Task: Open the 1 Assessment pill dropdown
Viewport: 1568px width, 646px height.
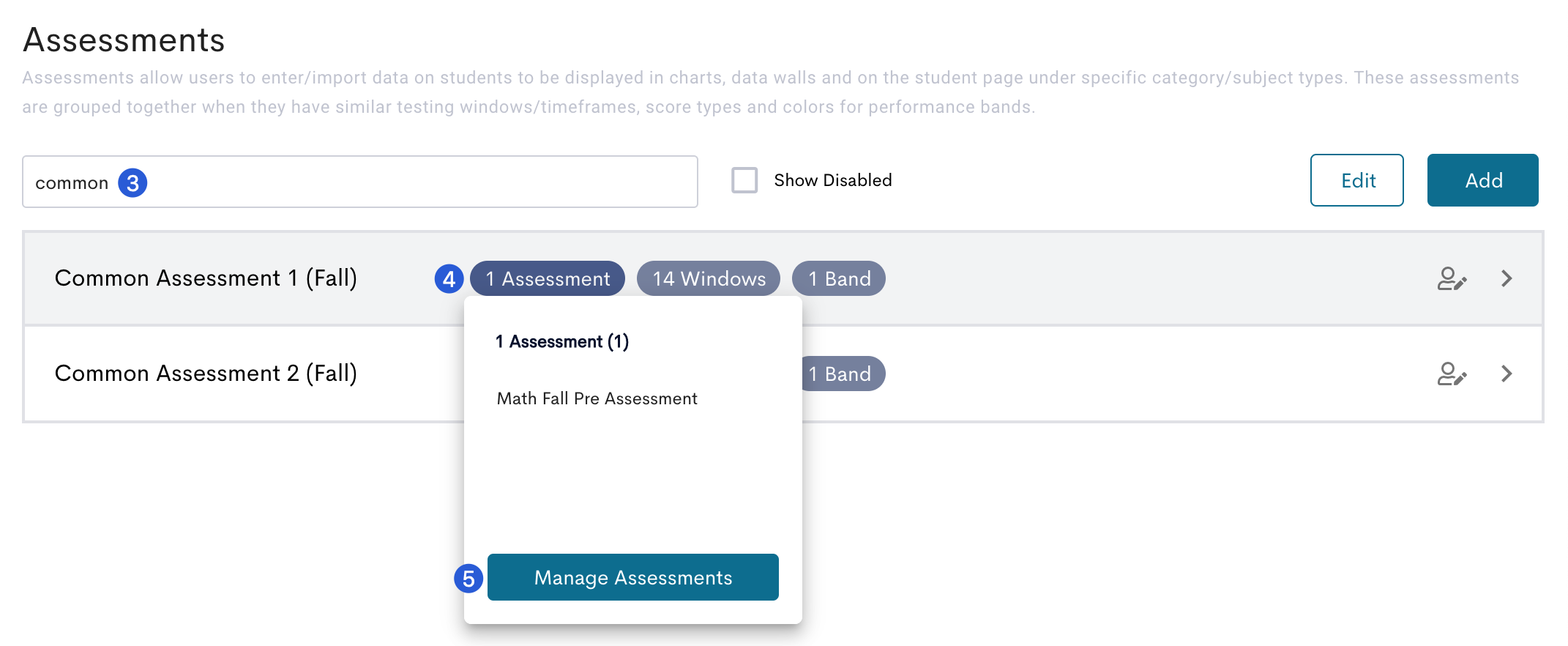Action: (548, 279)
